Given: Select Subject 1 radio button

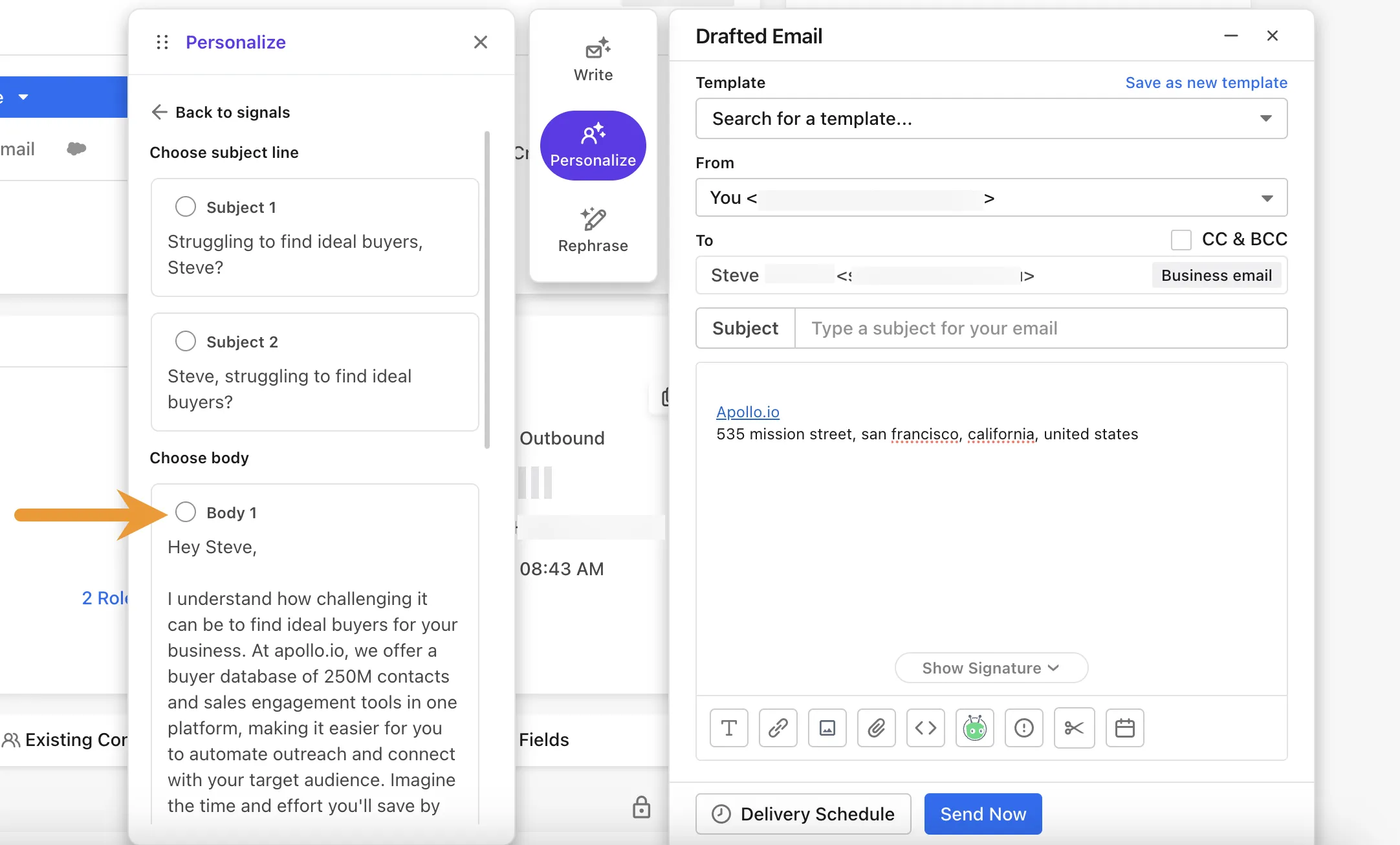Looking at the screenshot, I should pos(184,206).
